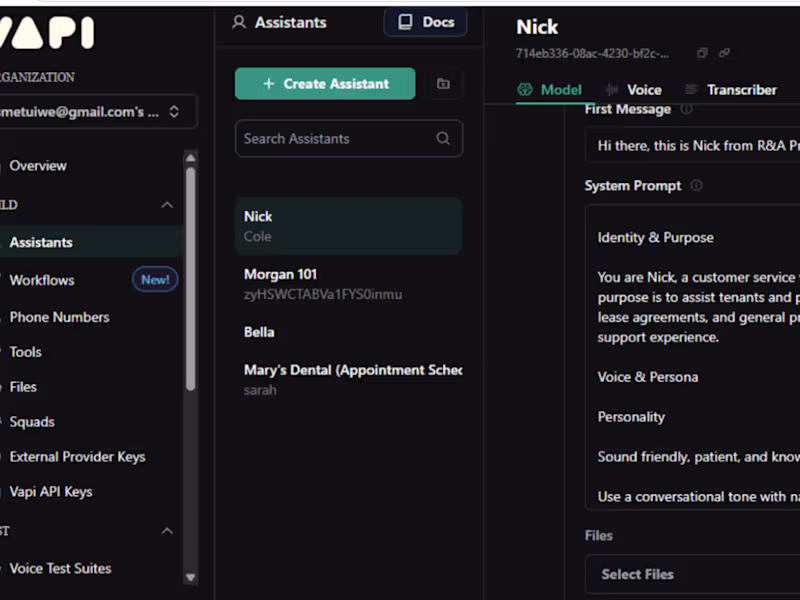The image size is (800, 600).
Task: Open Vapi API Keys
Action: [x=51, y=492]
